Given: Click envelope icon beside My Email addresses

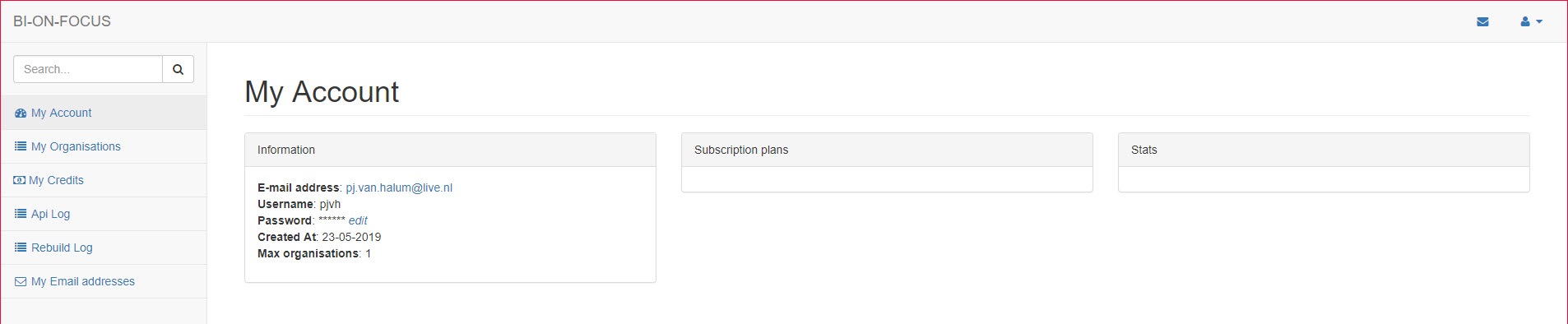Looking at the screenshot, I should (21, 281).
